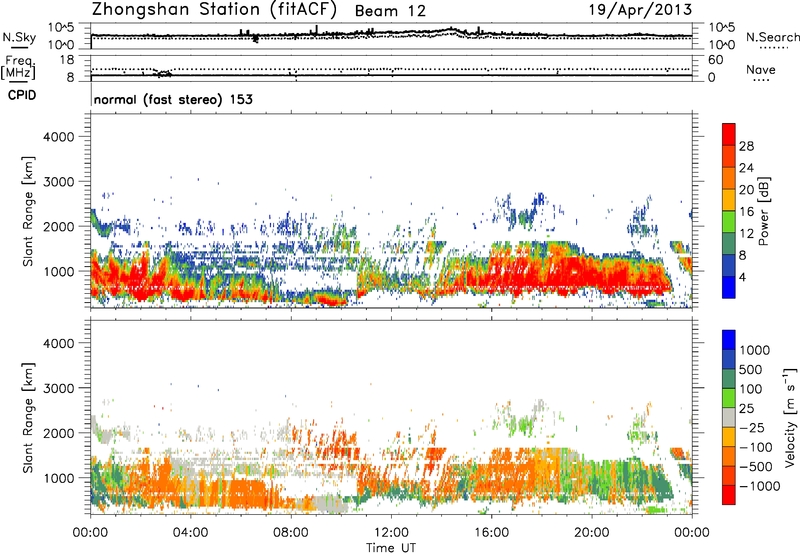Screen dimensions: 800x554
Task: Click the "20:00" time tick label
Action: [592, 533]
